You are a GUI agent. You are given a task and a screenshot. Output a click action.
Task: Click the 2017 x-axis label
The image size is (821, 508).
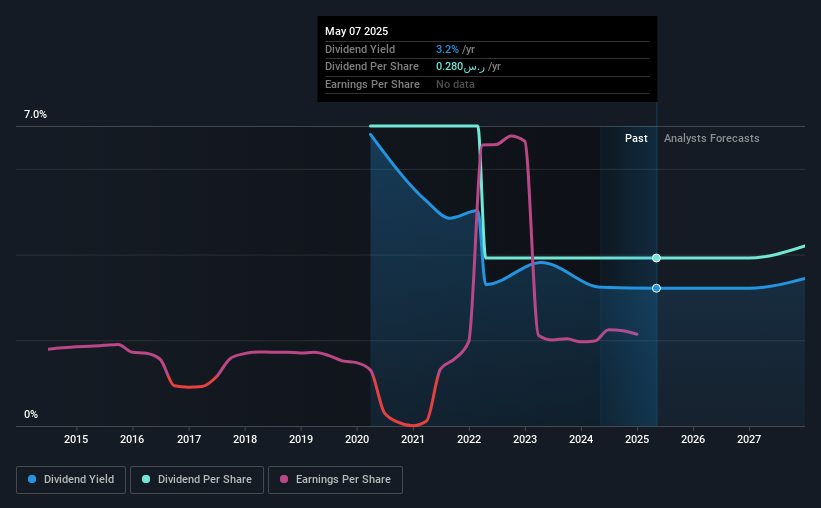tap(188, 439)
